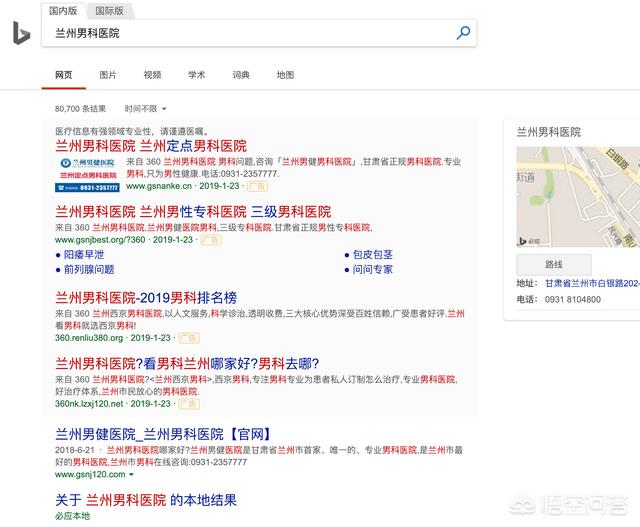640x527 pixels.
Task: Click the 必应本地 text
Action: tap(72, 516)
